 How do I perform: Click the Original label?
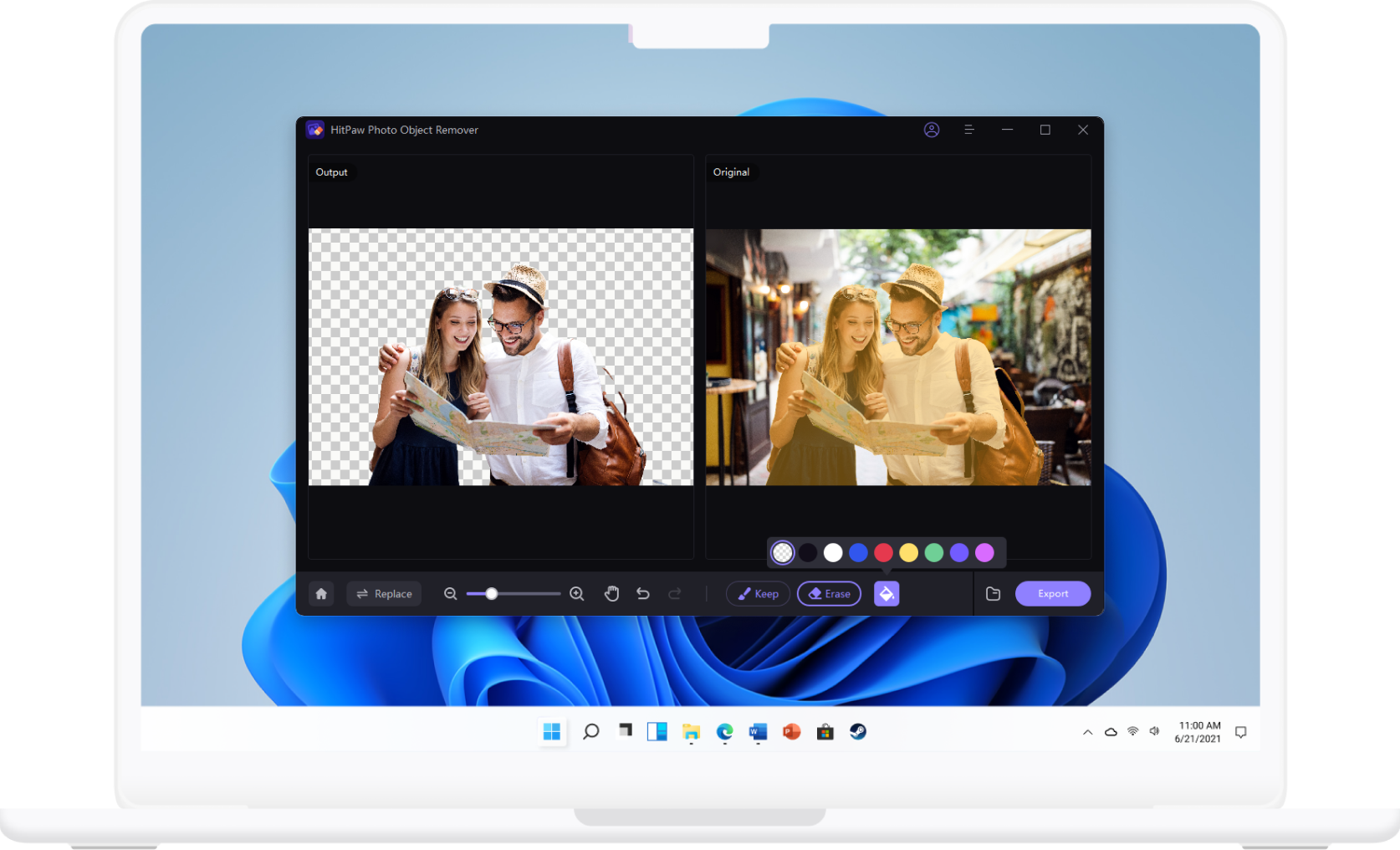731,172
